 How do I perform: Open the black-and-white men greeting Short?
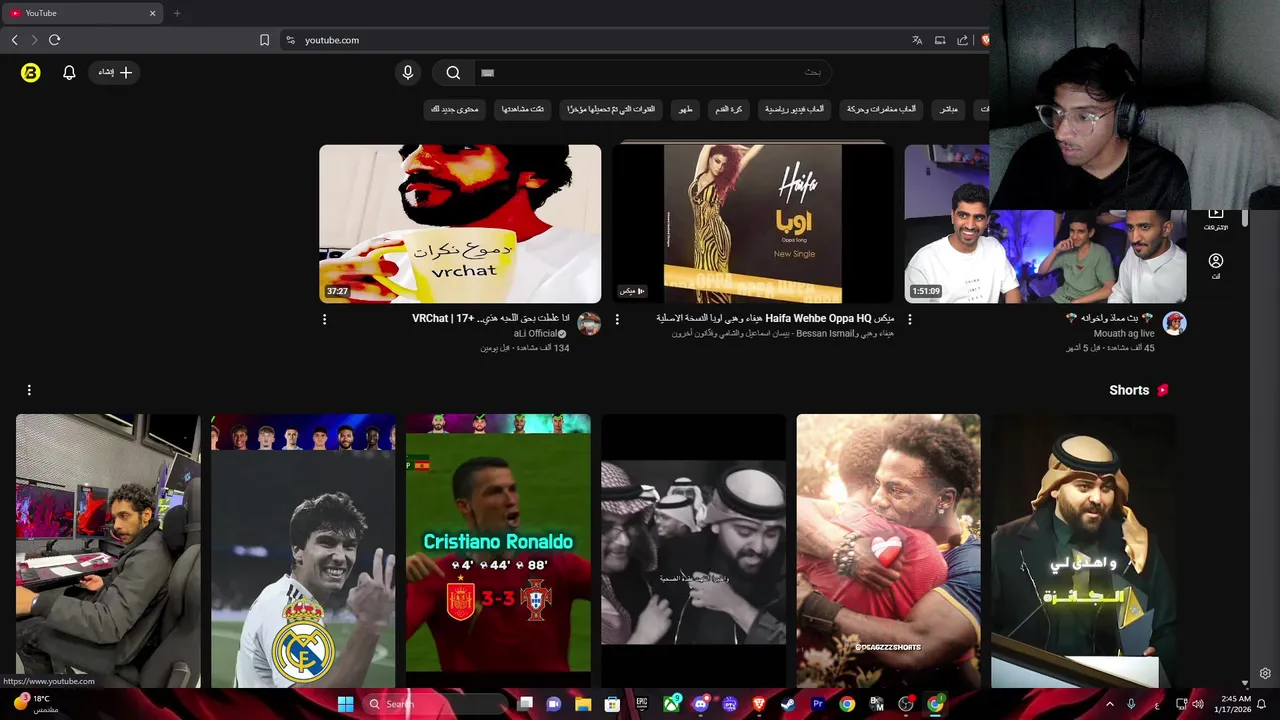[693, 551]
